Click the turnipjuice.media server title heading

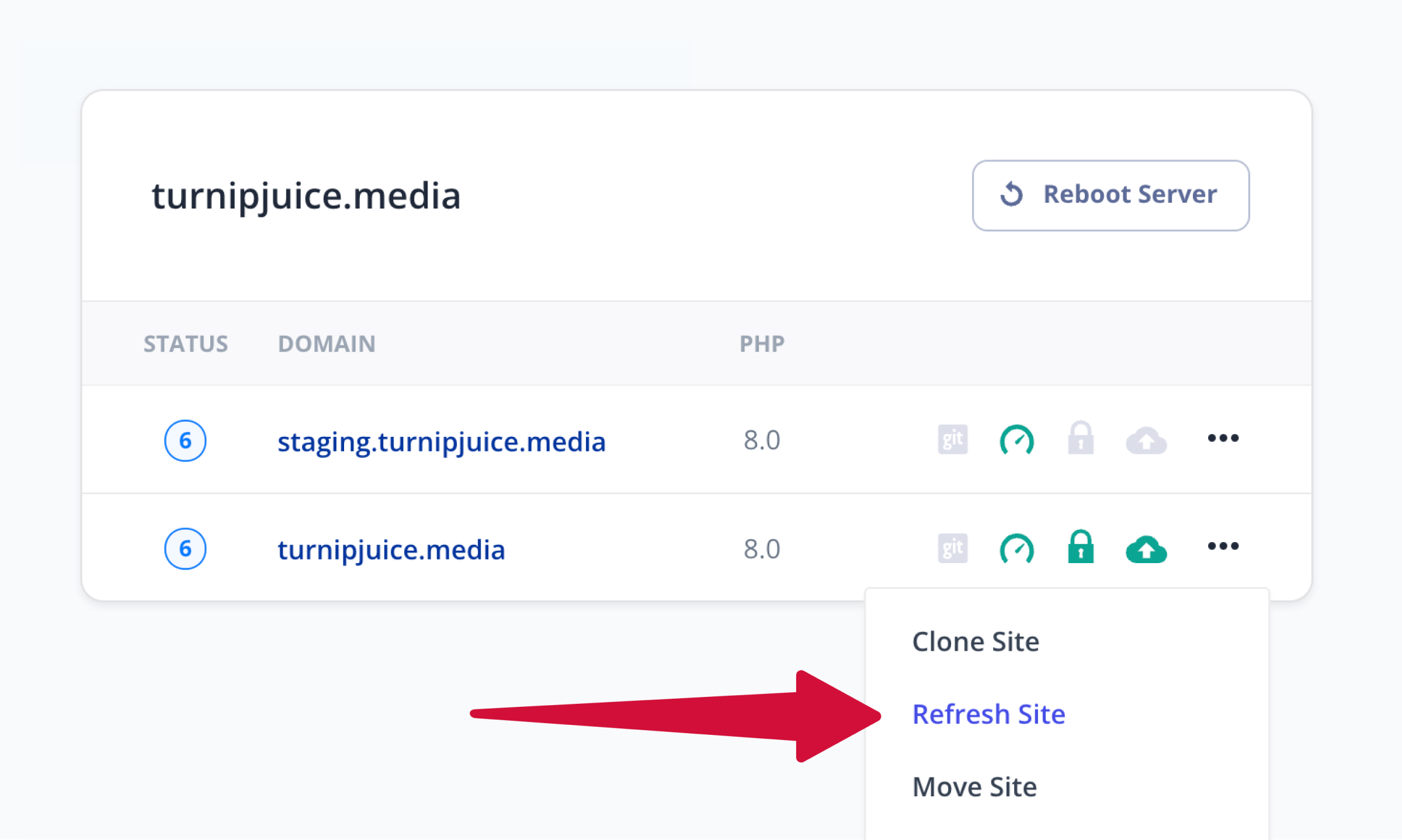306,196
